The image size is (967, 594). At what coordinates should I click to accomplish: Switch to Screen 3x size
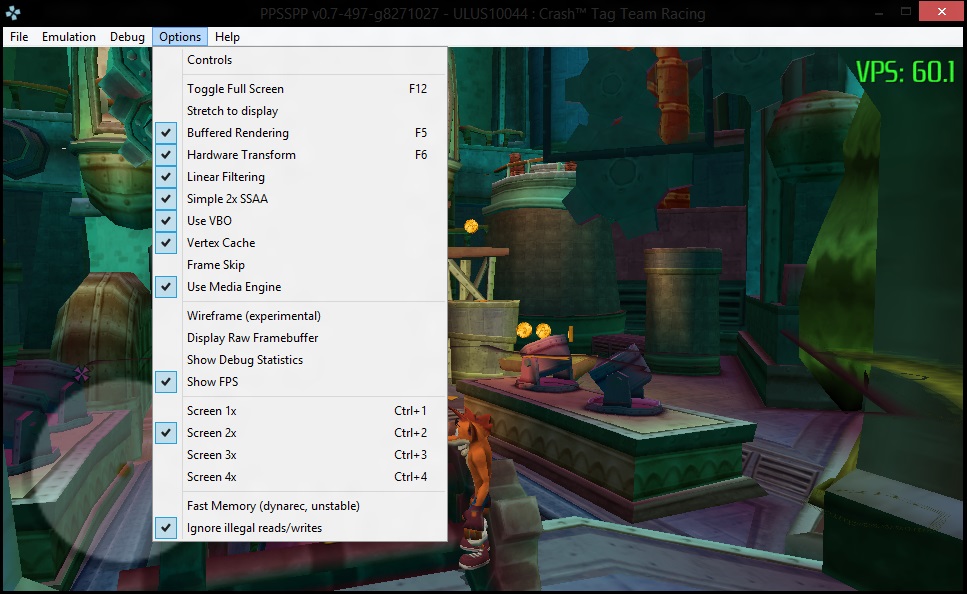click(211, 455)
